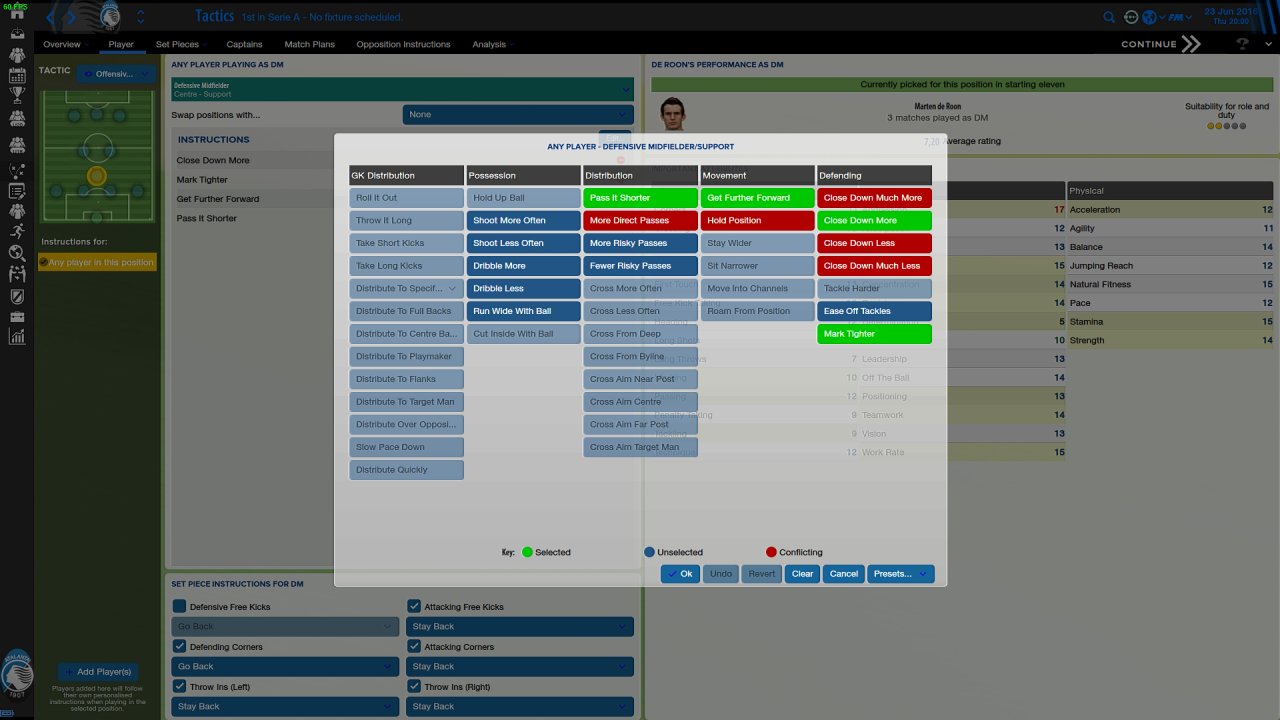Open the Team Report clipboard icon
The height and width of the screenshot is (720, 1280).
tap(17, 191)
